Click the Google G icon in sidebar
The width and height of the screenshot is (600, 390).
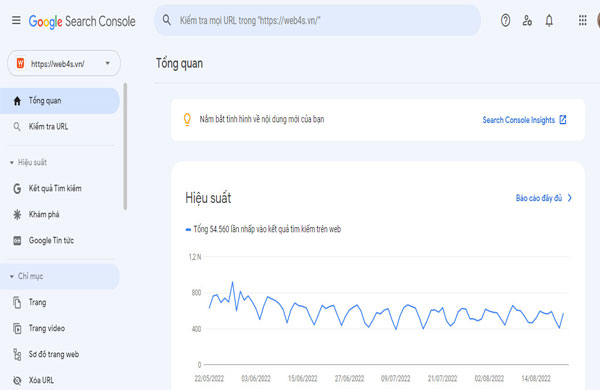click(x=17, y=188)
